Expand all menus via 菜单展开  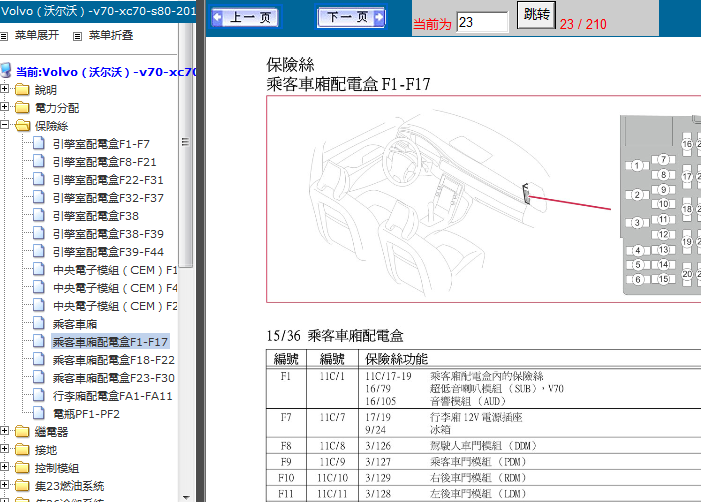tap(37, 35)
